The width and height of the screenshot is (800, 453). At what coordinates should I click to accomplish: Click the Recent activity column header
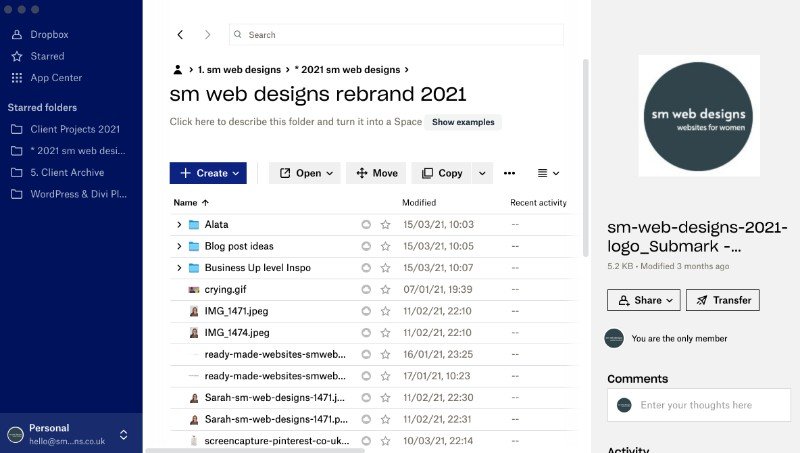tap(538, 203)
